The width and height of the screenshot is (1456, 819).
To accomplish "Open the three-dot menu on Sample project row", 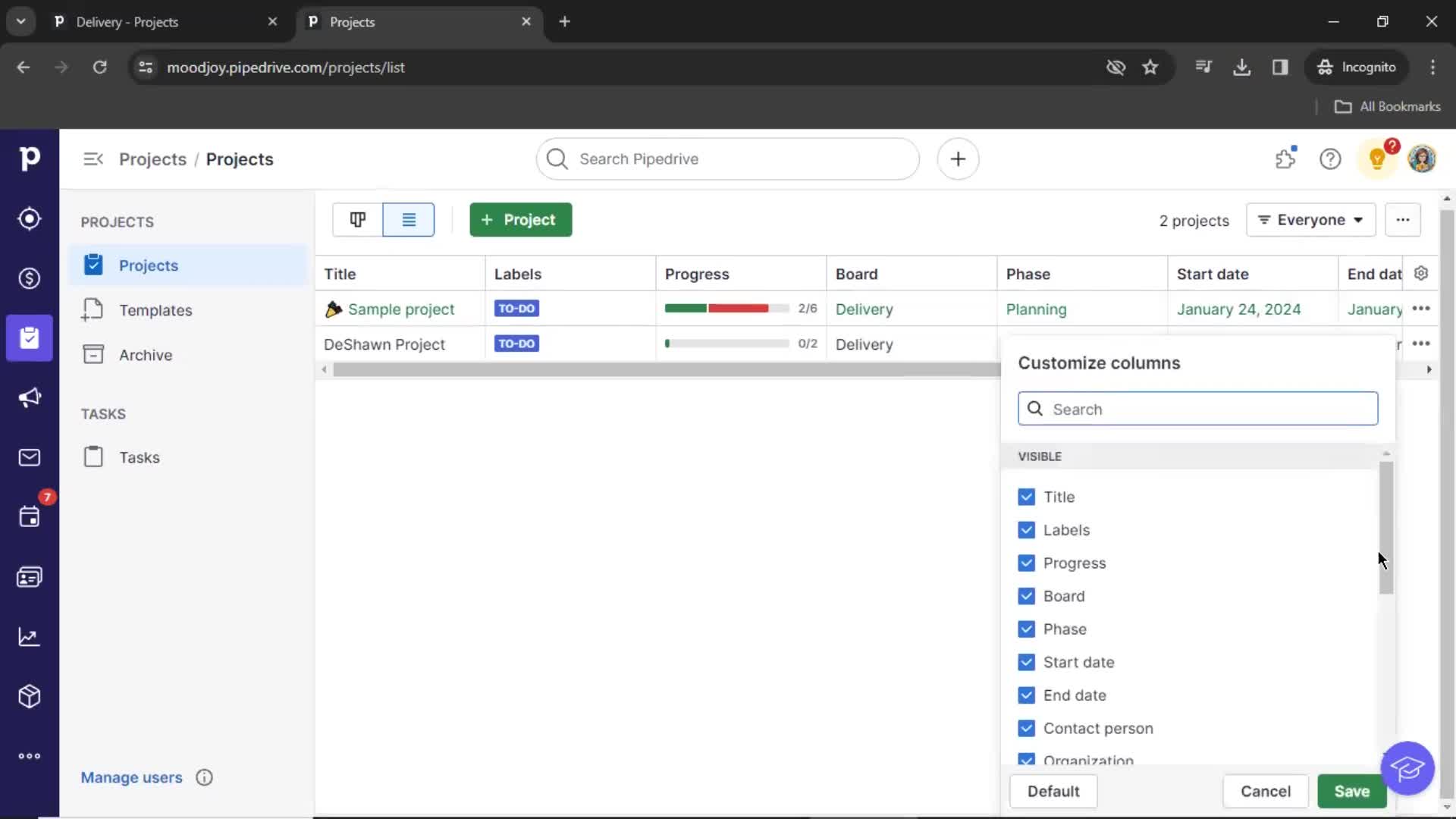I will point(1421,308).
